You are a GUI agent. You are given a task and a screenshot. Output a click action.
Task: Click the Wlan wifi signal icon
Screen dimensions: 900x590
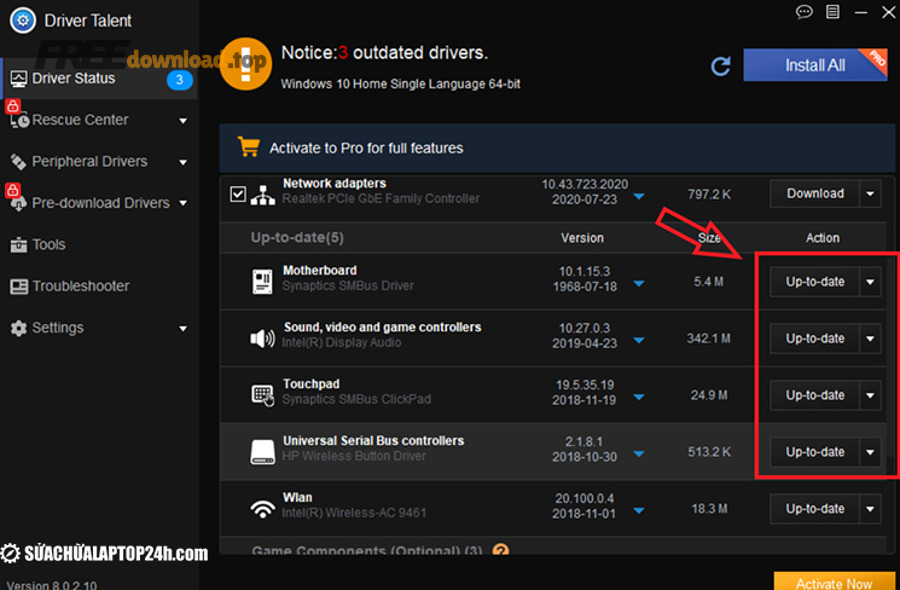pyautogui.click(x=263, y=509)
